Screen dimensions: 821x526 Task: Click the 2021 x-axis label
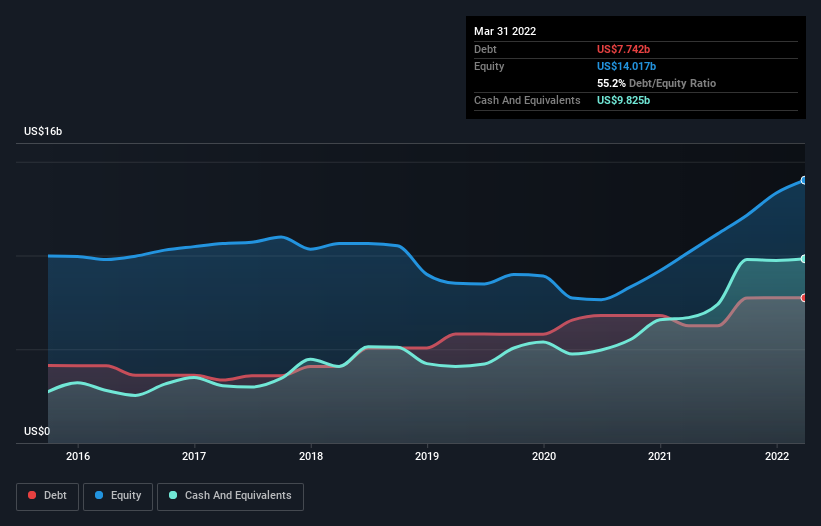660,456
